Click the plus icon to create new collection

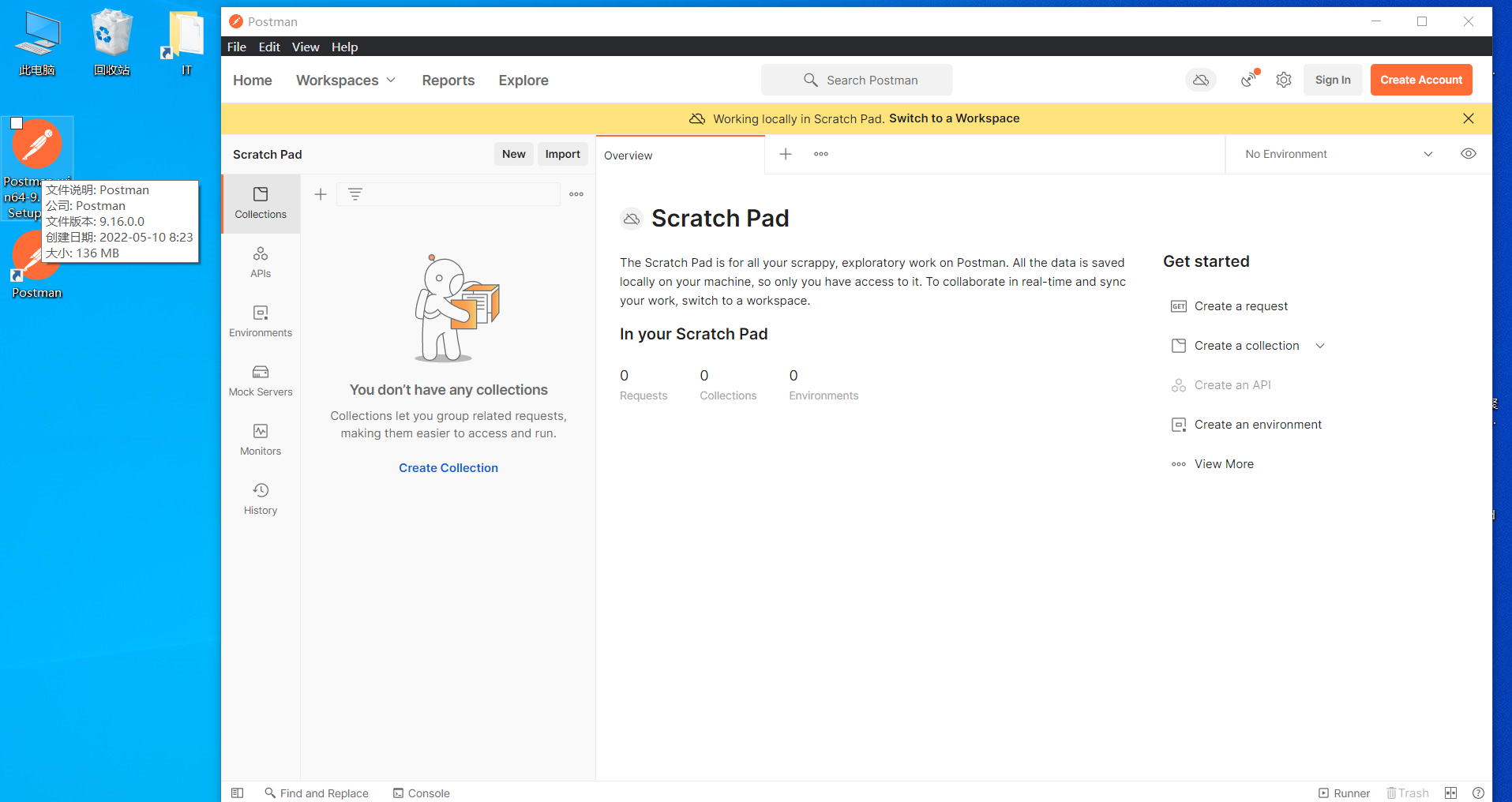click(321, 194)
